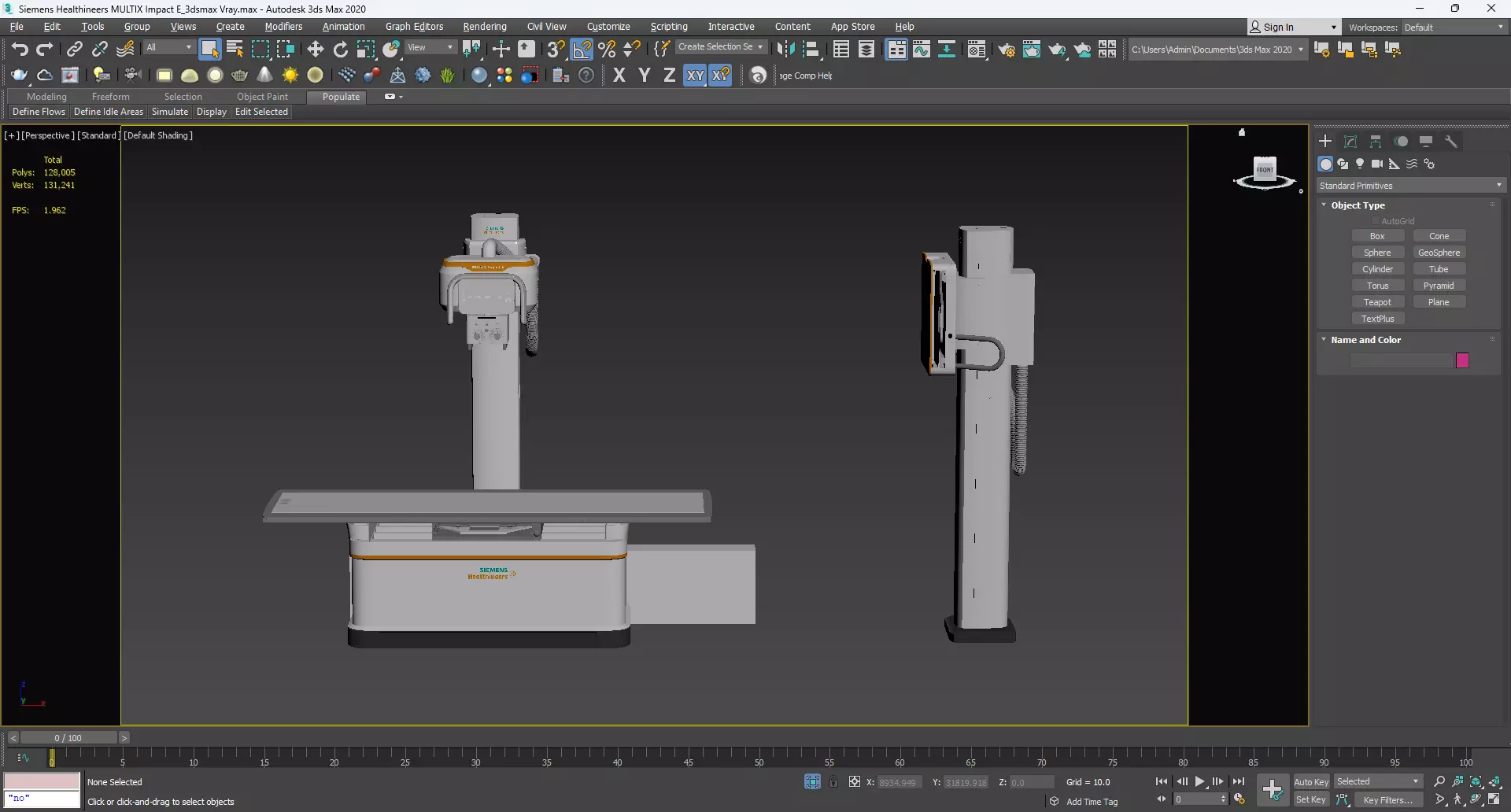1511x812 pixels.
Task: Toggle the Isolate Selection icon in status bar
Action: point(813,781)
